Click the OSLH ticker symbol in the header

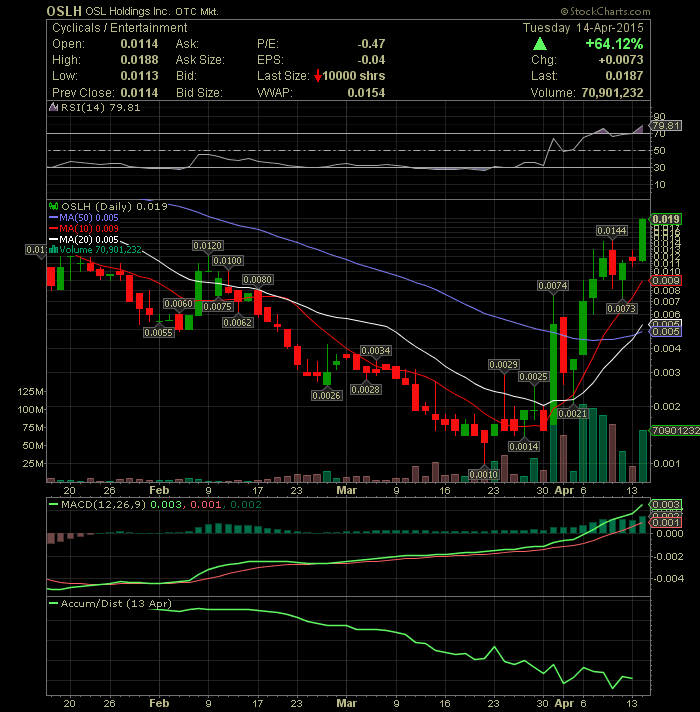tap(64, 11)
